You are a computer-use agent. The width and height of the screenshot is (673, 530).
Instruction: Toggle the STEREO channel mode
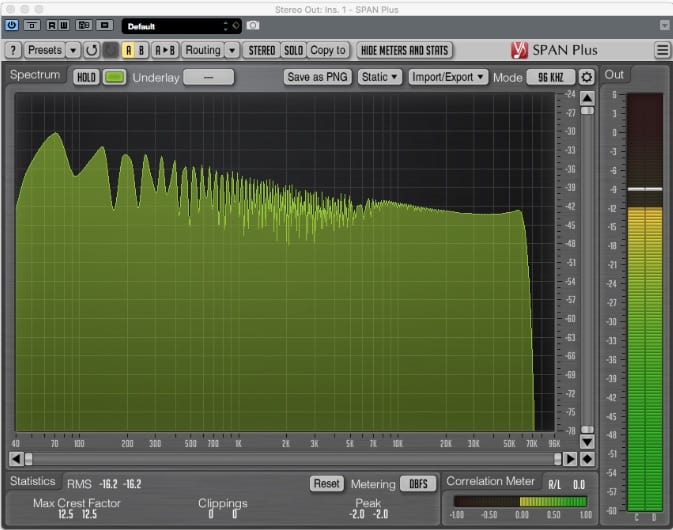(x=262, y=50)
